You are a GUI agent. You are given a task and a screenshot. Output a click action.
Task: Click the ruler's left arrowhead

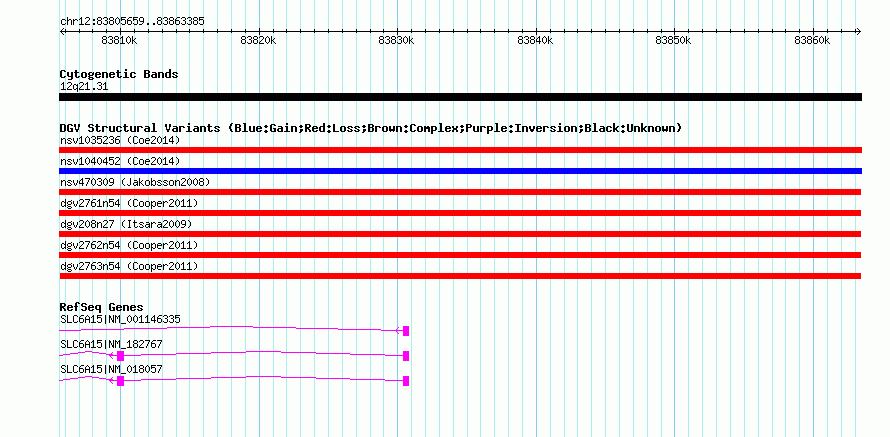(x=62, y=32)
